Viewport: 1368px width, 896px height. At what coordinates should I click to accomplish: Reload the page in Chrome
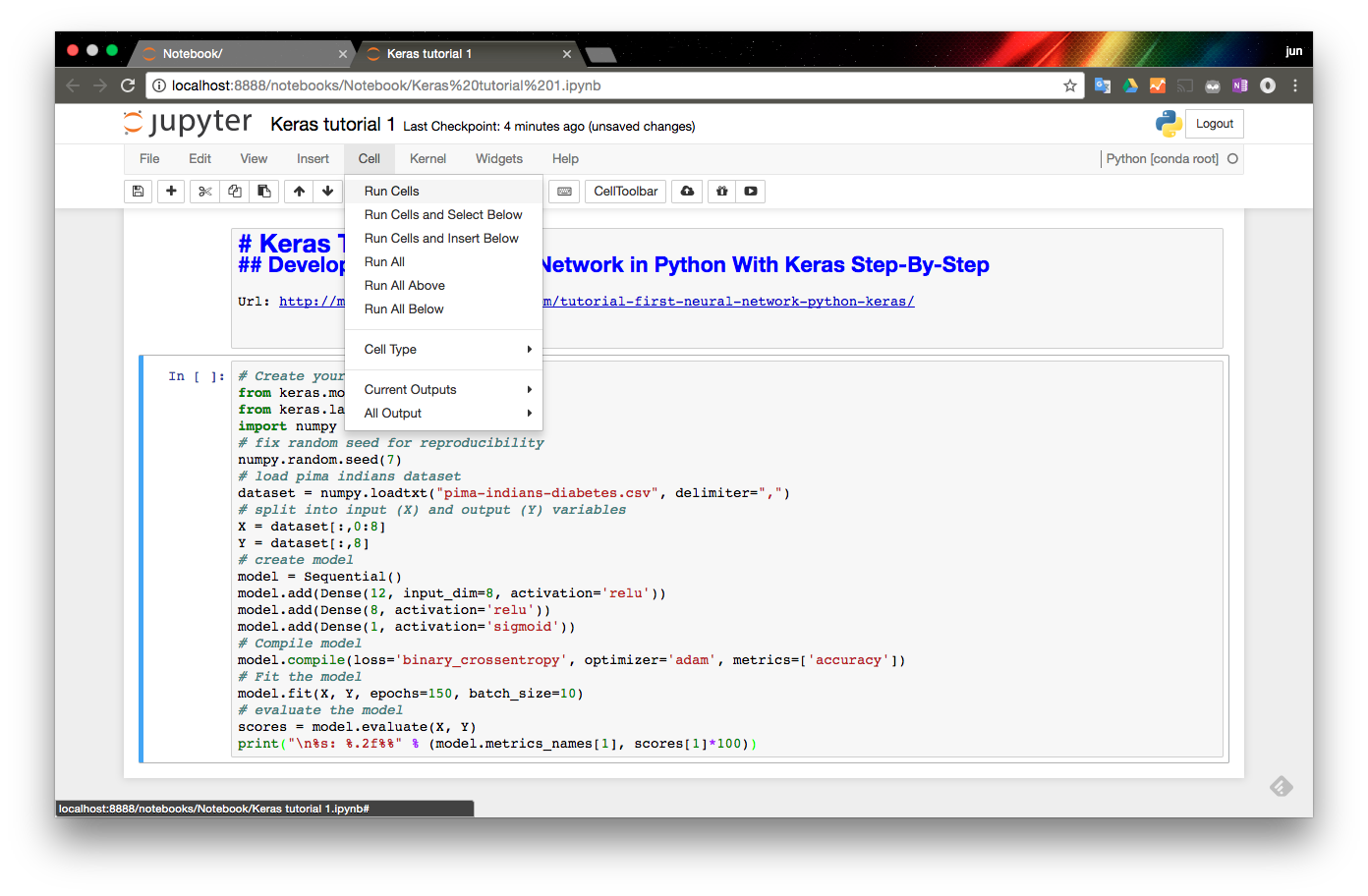[128, 85]
